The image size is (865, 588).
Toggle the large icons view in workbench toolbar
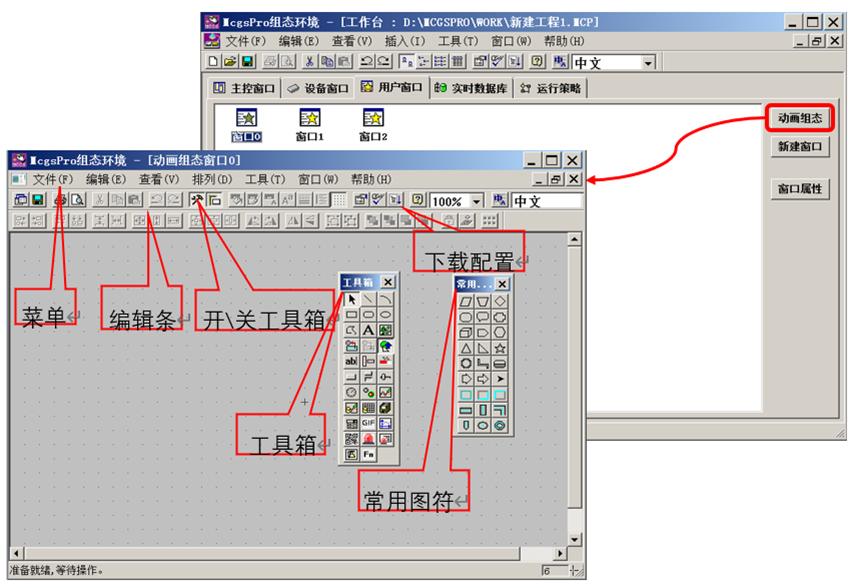[x=407, y=61]
